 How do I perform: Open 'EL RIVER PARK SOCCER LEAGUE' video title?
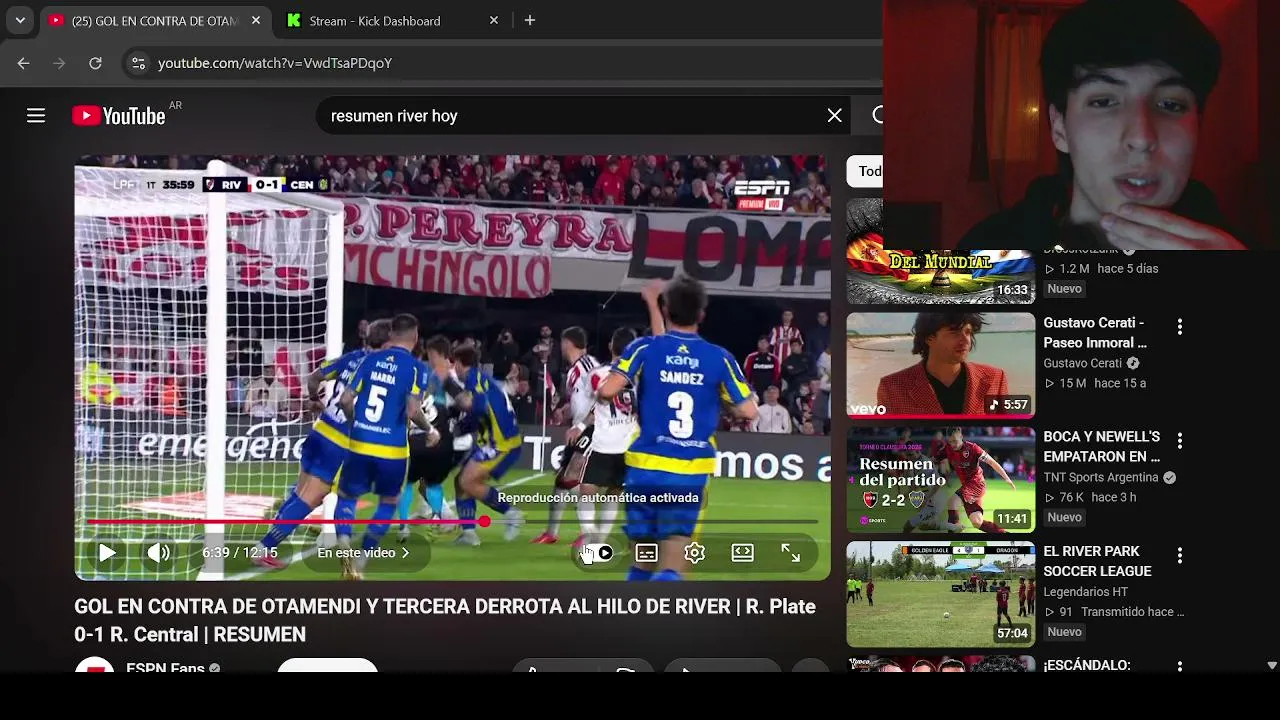pos(1098,561)
